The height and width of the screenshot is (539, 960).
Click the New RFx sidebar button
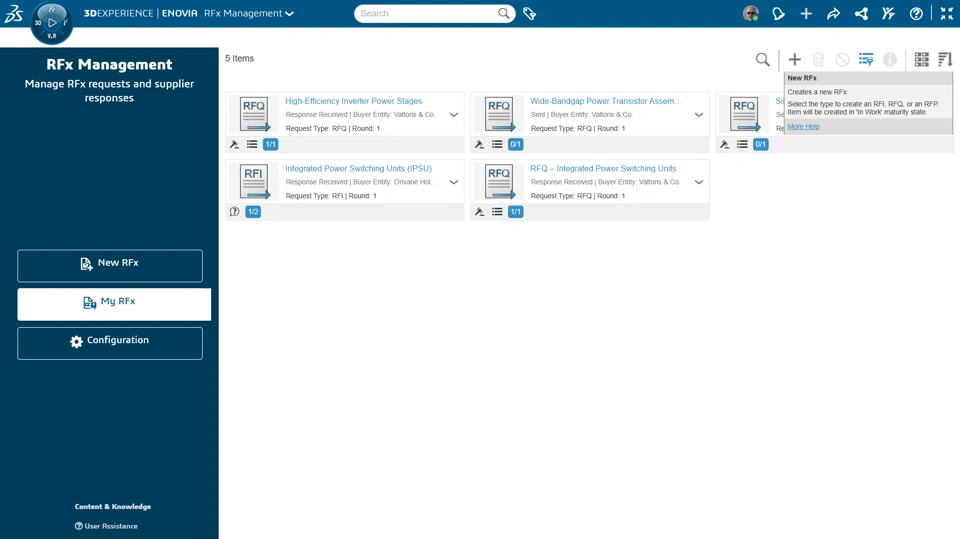tap(110, 266)
